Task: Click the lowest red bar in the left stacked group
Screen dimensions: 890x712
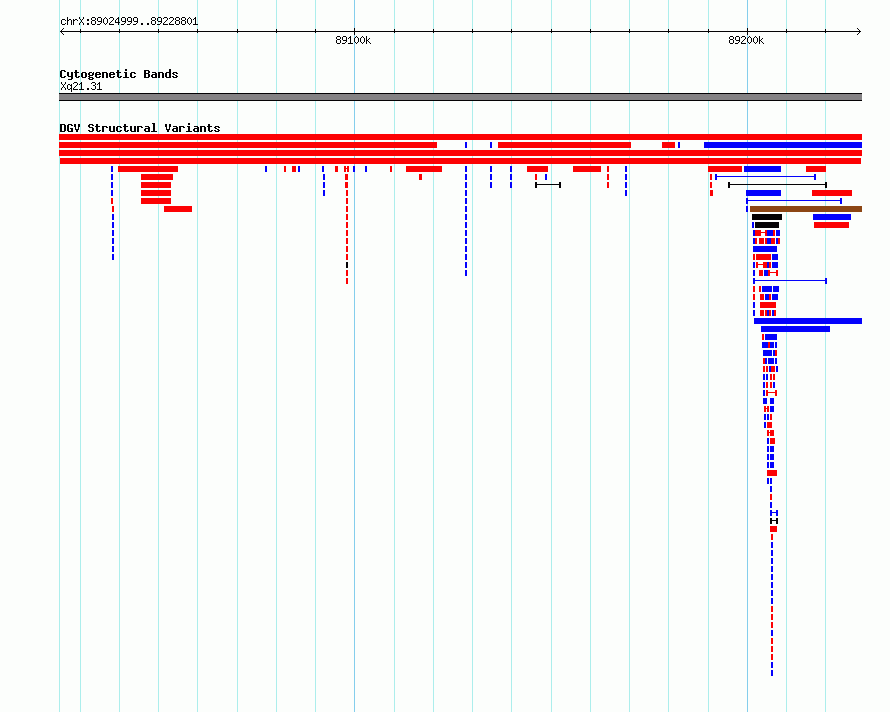Action: (178, 209)
